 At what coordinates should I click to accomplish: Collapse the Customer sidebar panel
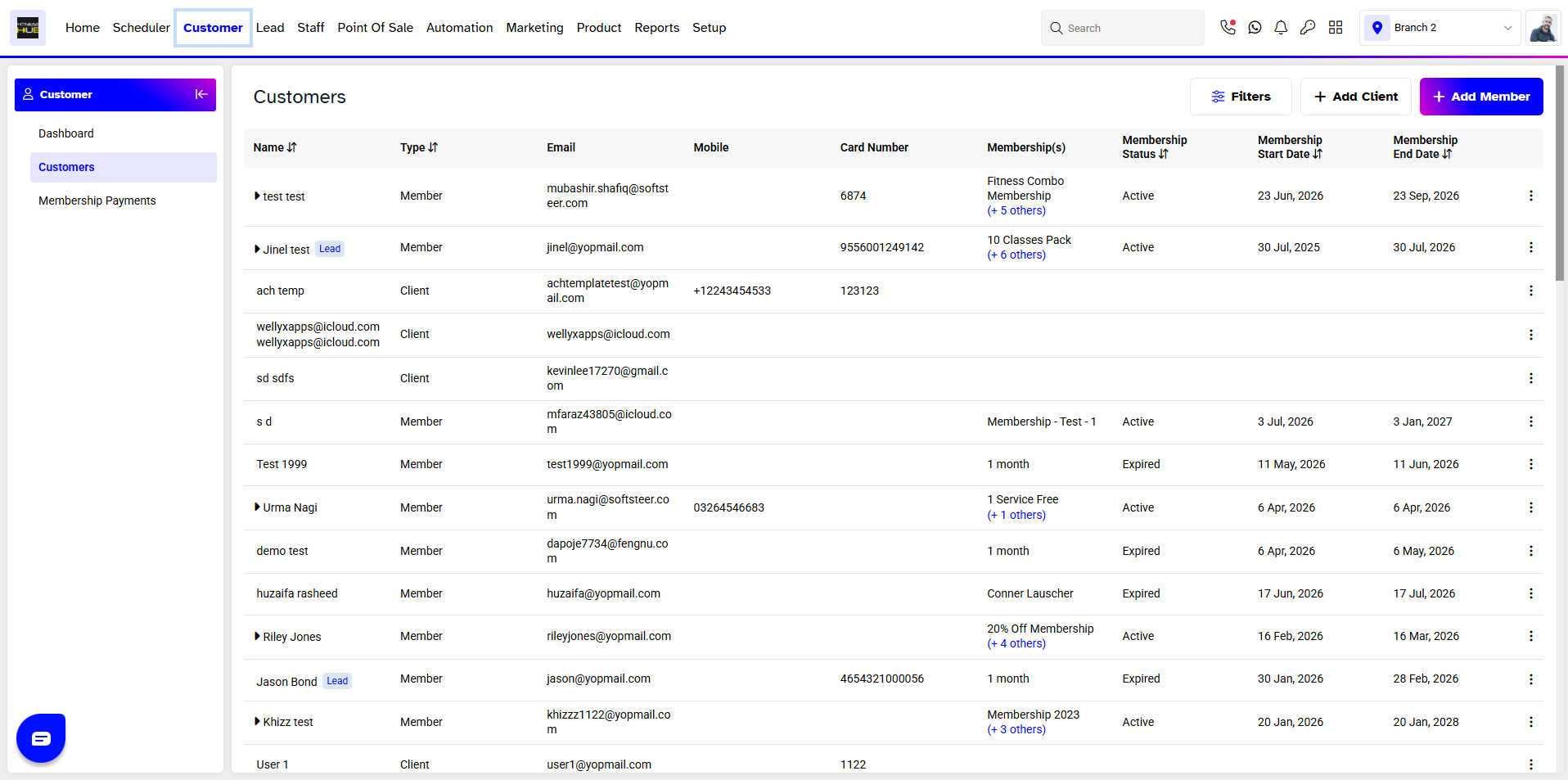(x=201, y=94)
